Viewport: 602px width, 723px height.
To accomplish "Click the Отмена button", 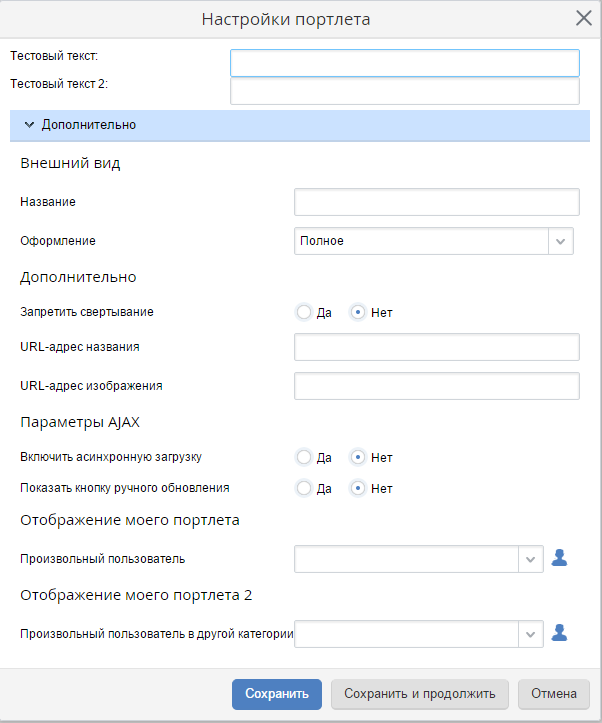I will (x=553, y=694).
